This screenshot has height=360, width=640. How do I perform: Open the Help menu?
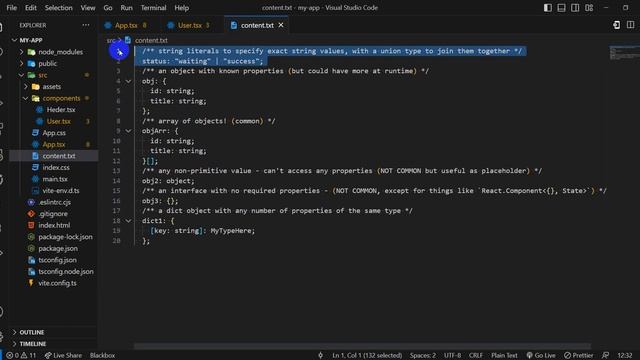pos(182,8)
